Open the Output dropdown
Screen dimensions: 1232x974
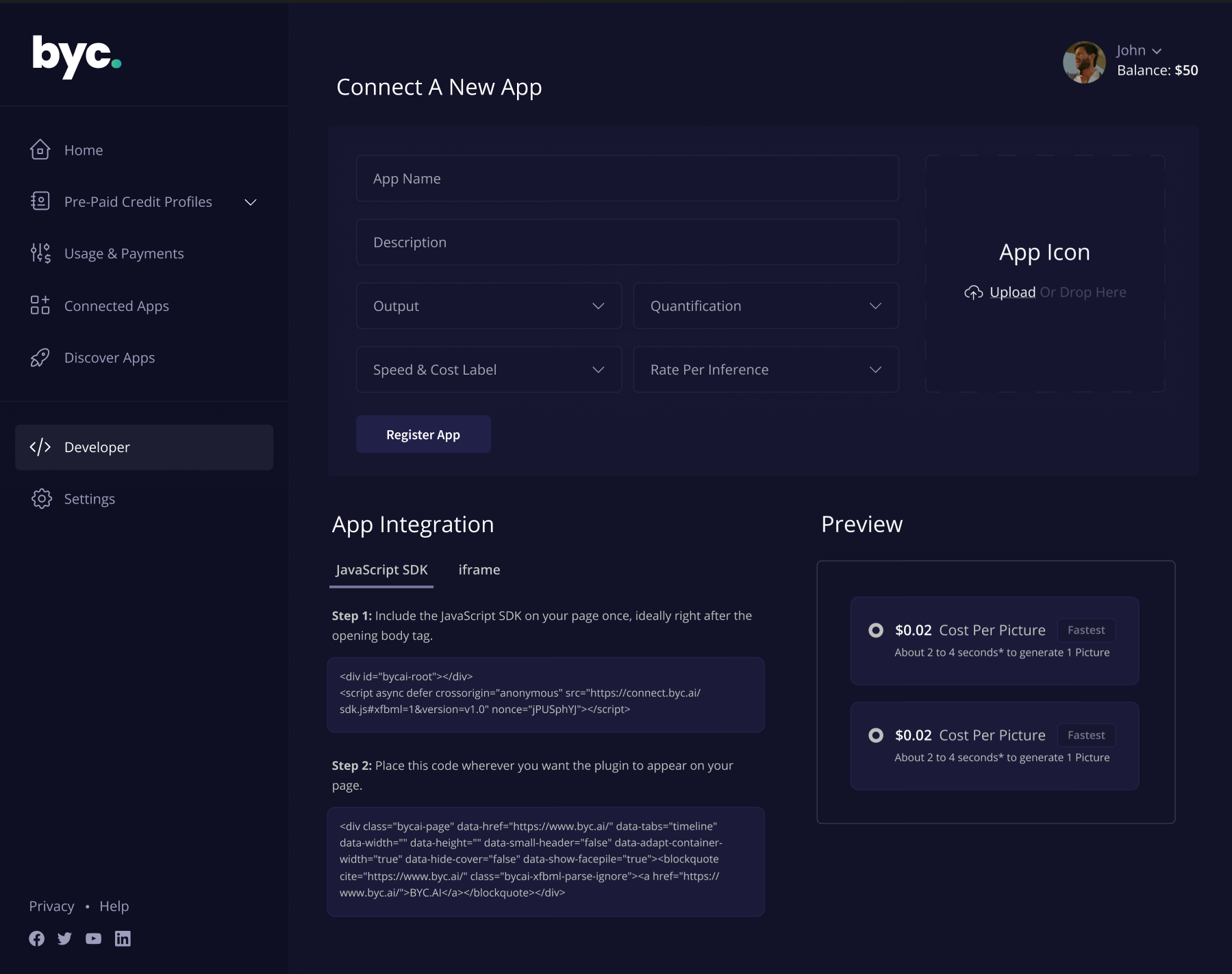(489, 305)
